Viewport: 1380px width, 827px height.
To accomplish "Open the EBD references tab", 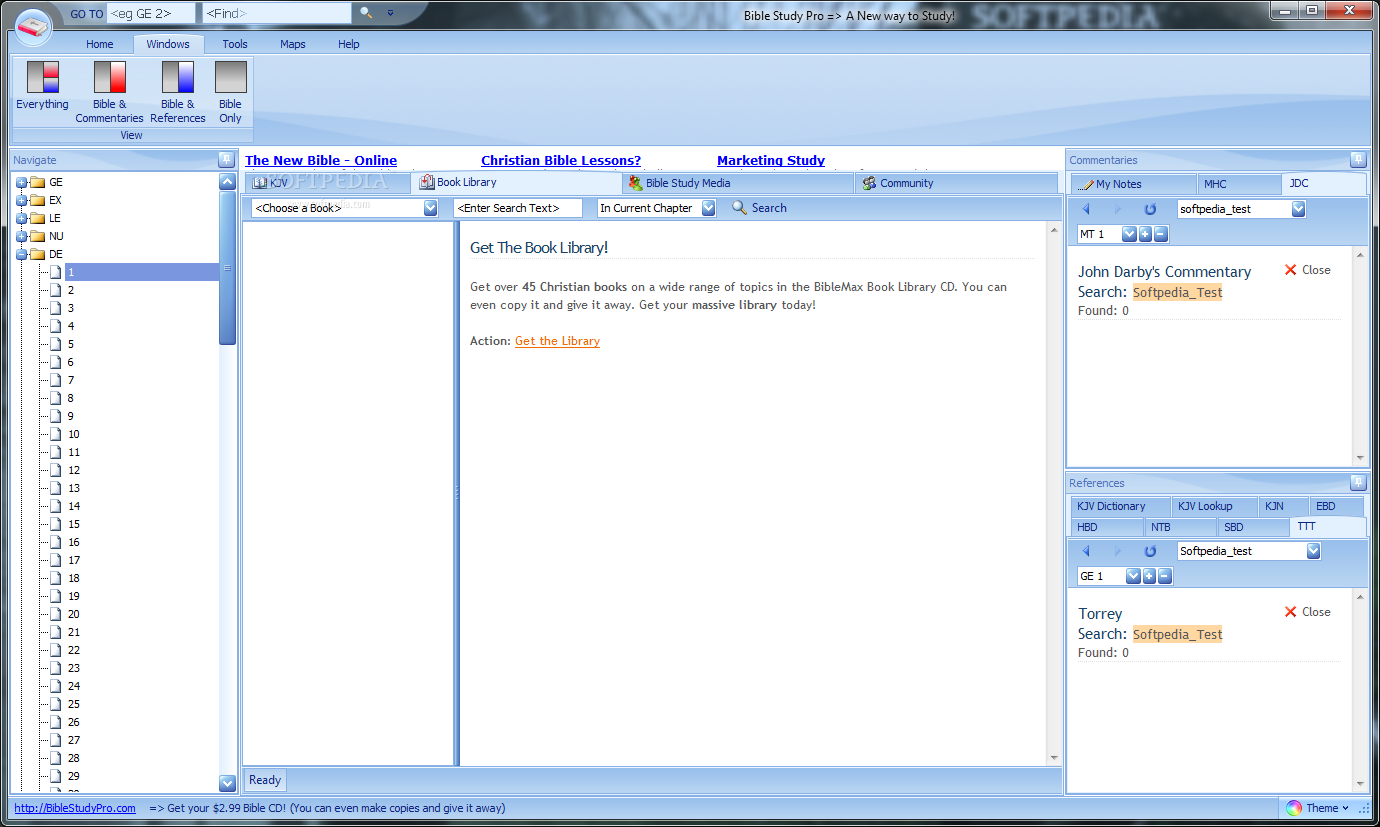I will pos(1335,506).
